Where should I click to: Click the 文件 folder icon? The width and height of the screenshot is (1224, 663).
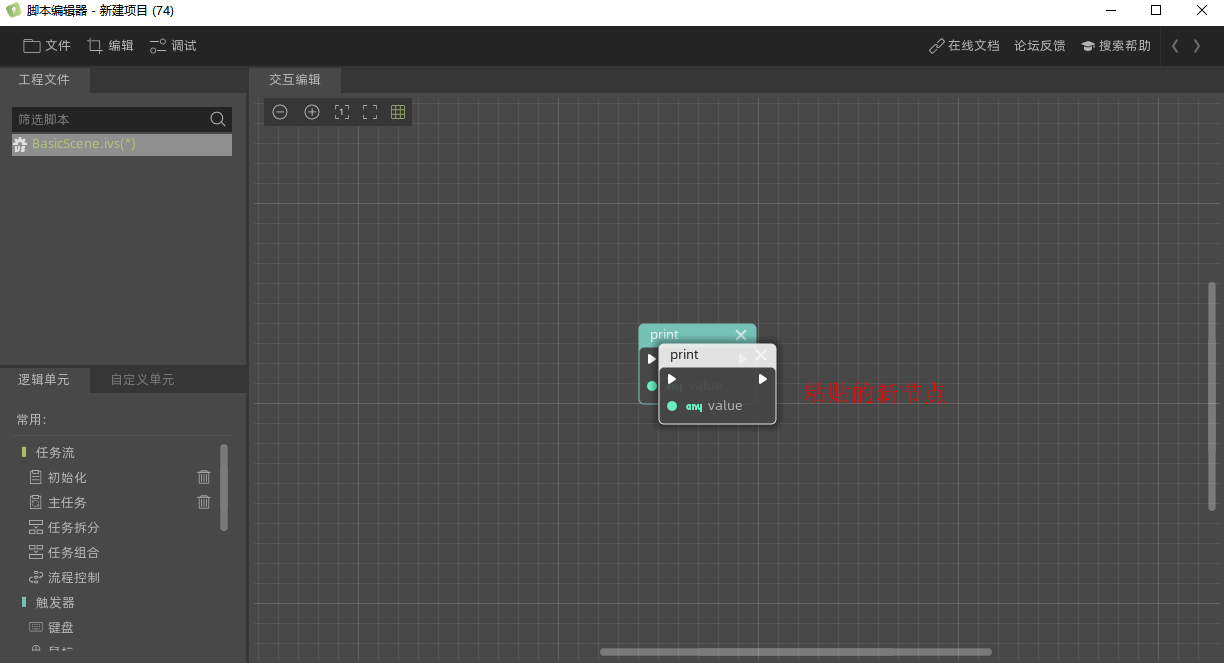click(32, 46)
